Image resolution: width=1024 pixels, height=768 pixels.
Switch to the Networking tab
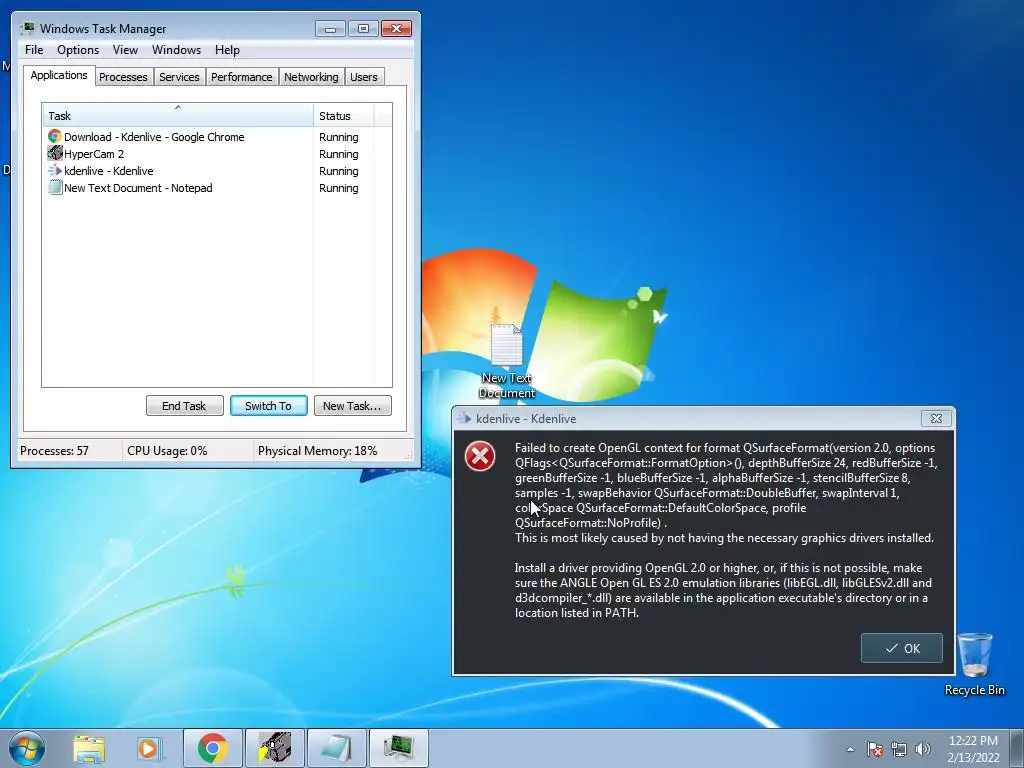tap(311, 77)
